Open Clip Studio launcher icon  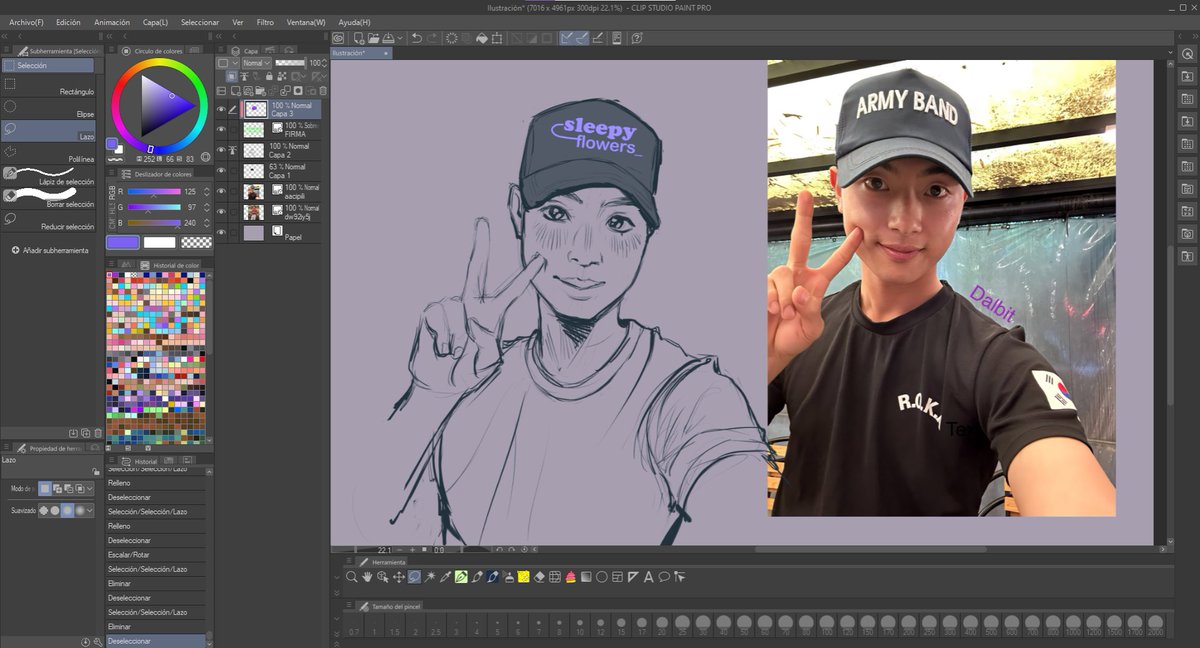point(338,38)
